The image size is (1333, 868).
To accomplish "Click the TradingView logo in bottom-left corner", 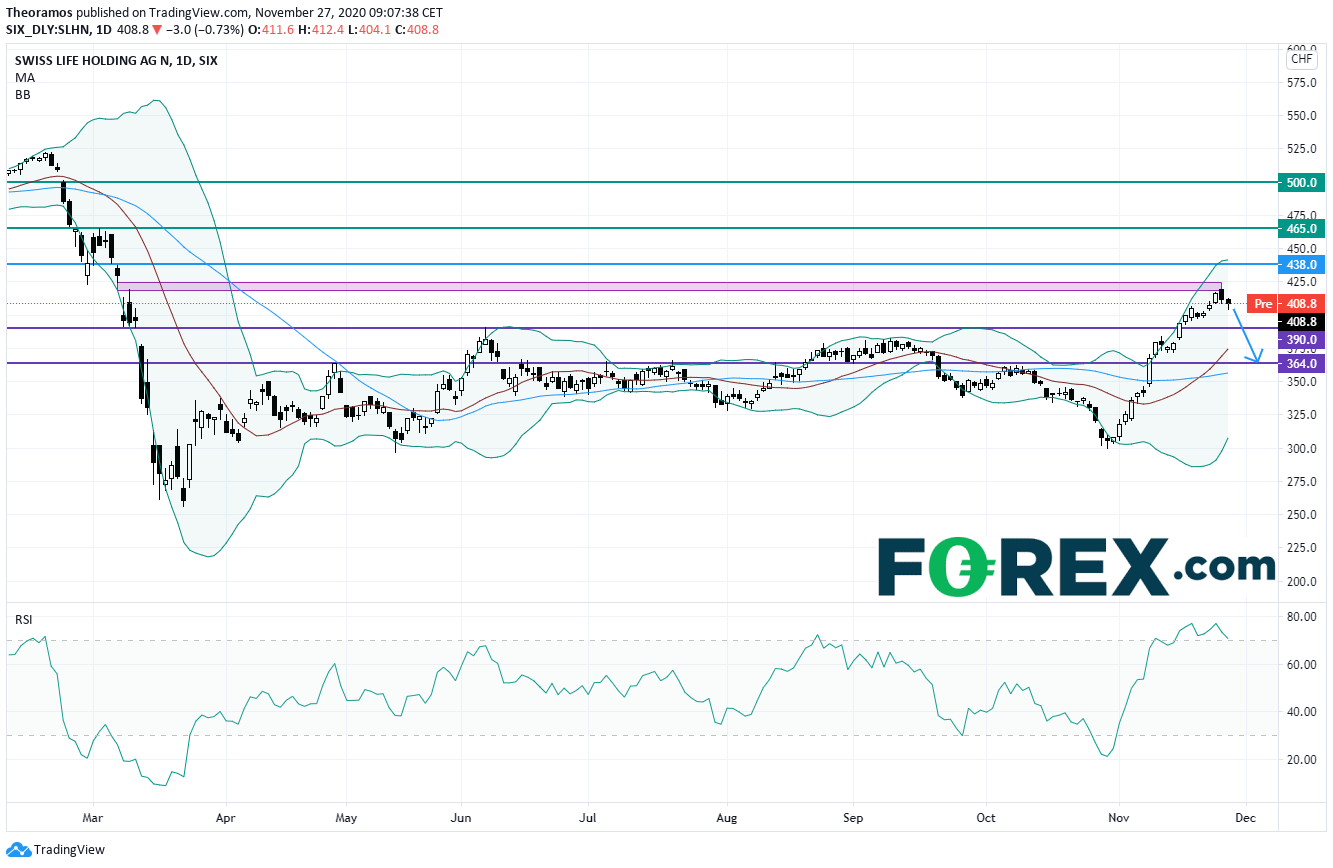I will click(50, 850).
